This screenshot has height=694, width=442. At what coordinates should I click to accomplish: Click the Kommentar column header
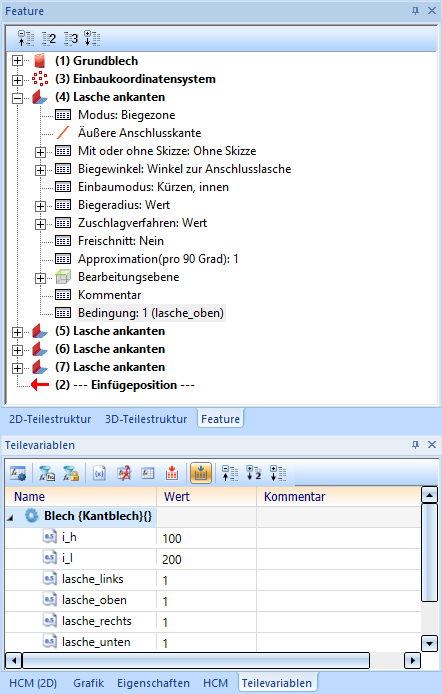click(x=338, y=496)
